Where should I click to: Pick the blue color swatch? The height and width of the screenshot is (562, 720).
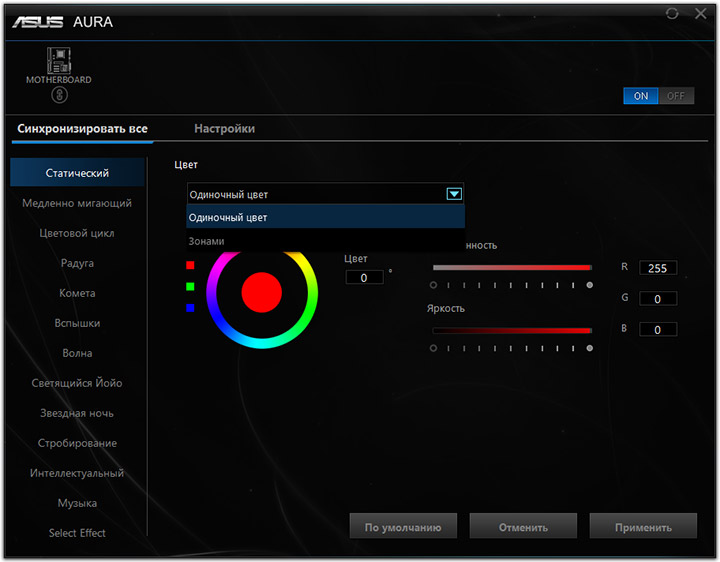[190, 308]
